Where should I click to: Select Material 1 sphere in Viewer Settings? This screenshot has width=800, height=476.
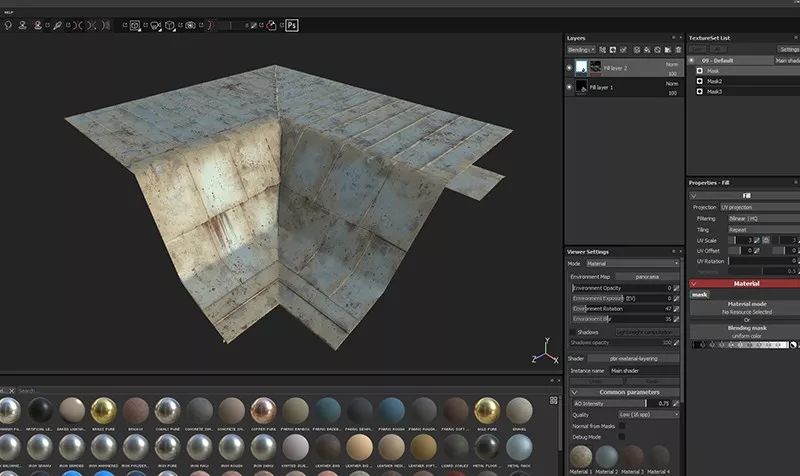[x=581, y=456]
